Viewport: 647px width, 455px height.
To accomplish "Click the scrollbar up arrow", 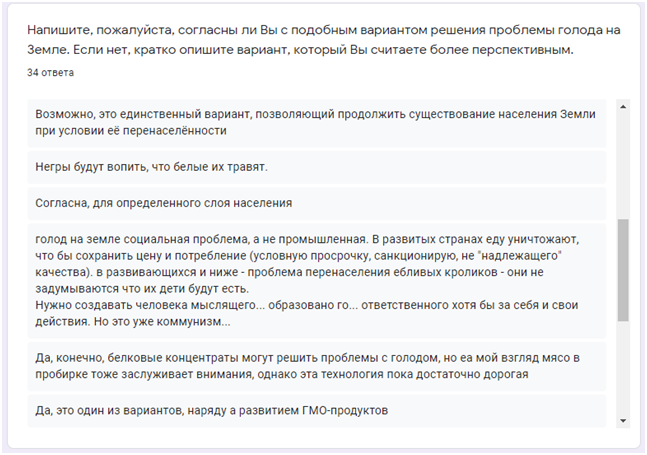I will 623,105.
